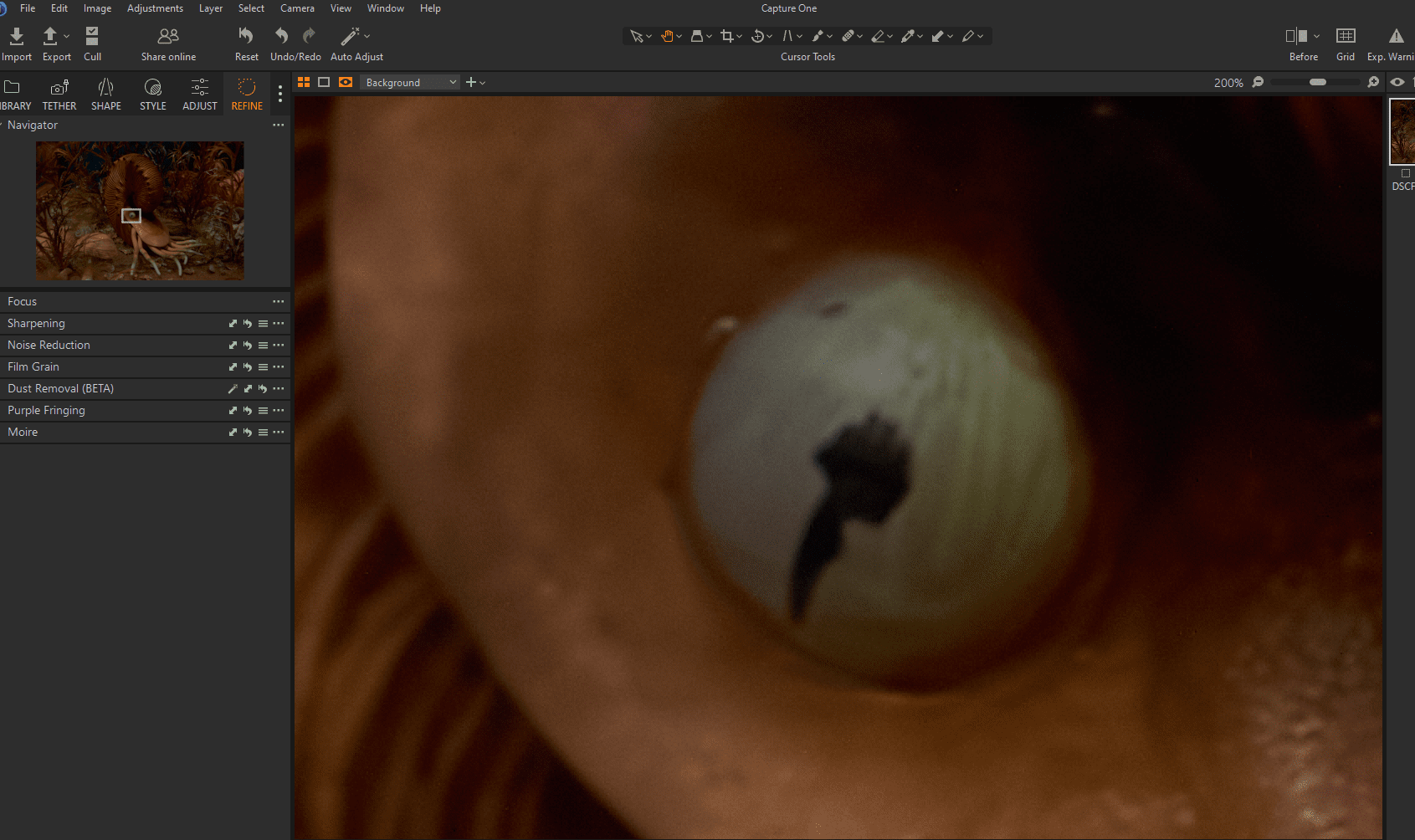Open the Camera menu
This screenshot has height=840, width=1415.
[297, 8]
